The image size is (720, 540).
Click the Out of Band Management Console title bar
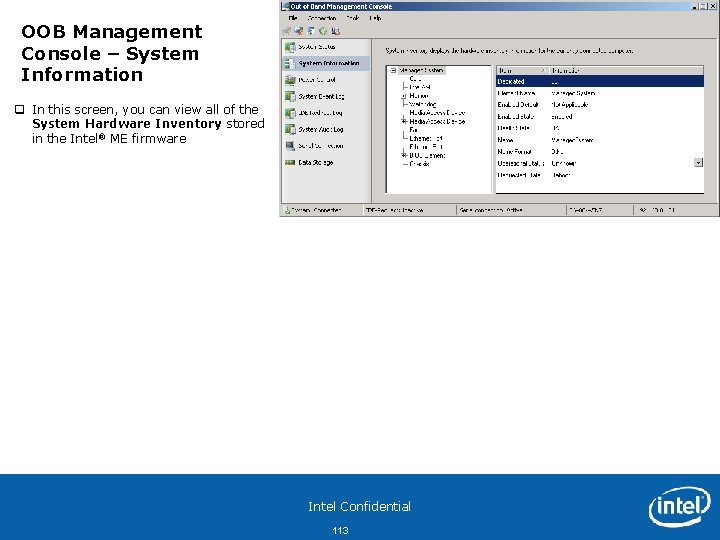487,6
